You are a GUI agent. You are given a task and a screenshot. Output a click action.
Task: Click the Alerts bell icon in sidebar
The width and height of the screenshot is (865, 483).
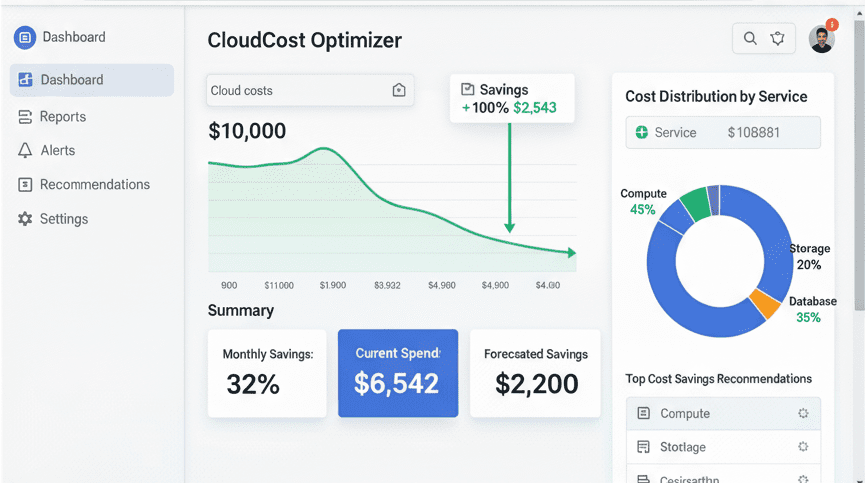[25, 151]
